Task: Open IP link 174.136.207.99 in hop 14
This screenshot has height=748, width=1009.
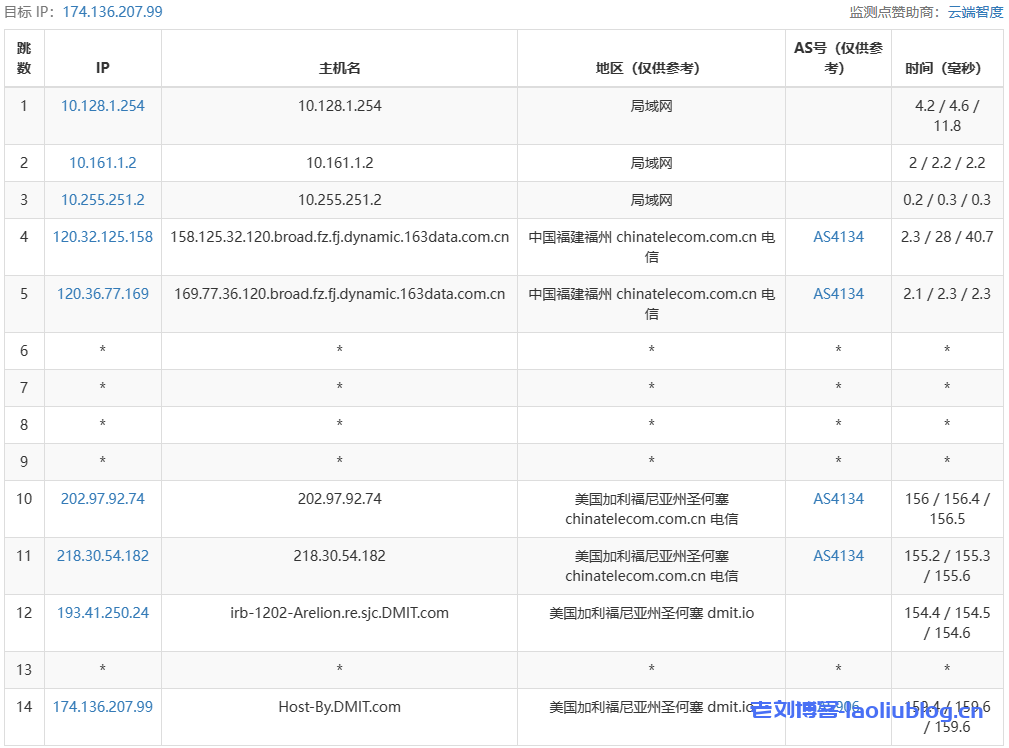Action: coord(103,706)
